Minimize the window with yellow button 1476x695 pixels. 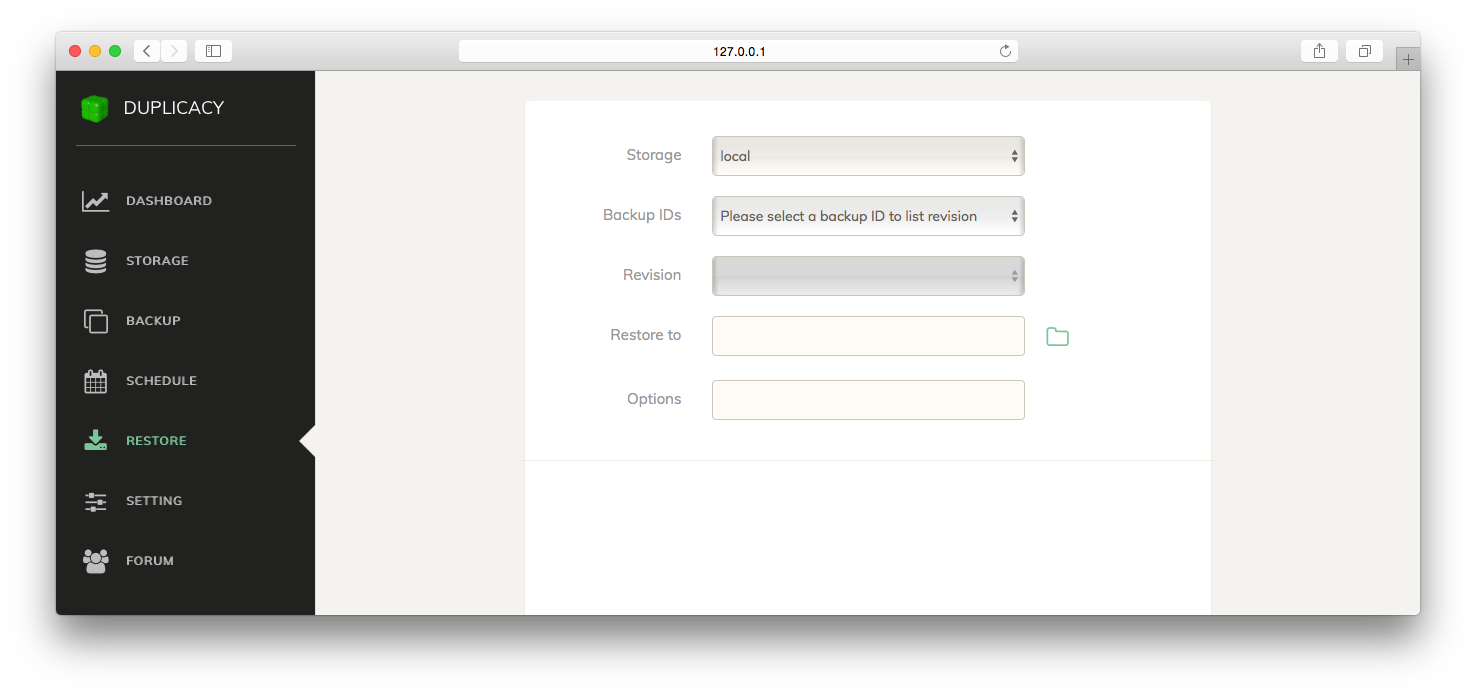pos(95,51)
